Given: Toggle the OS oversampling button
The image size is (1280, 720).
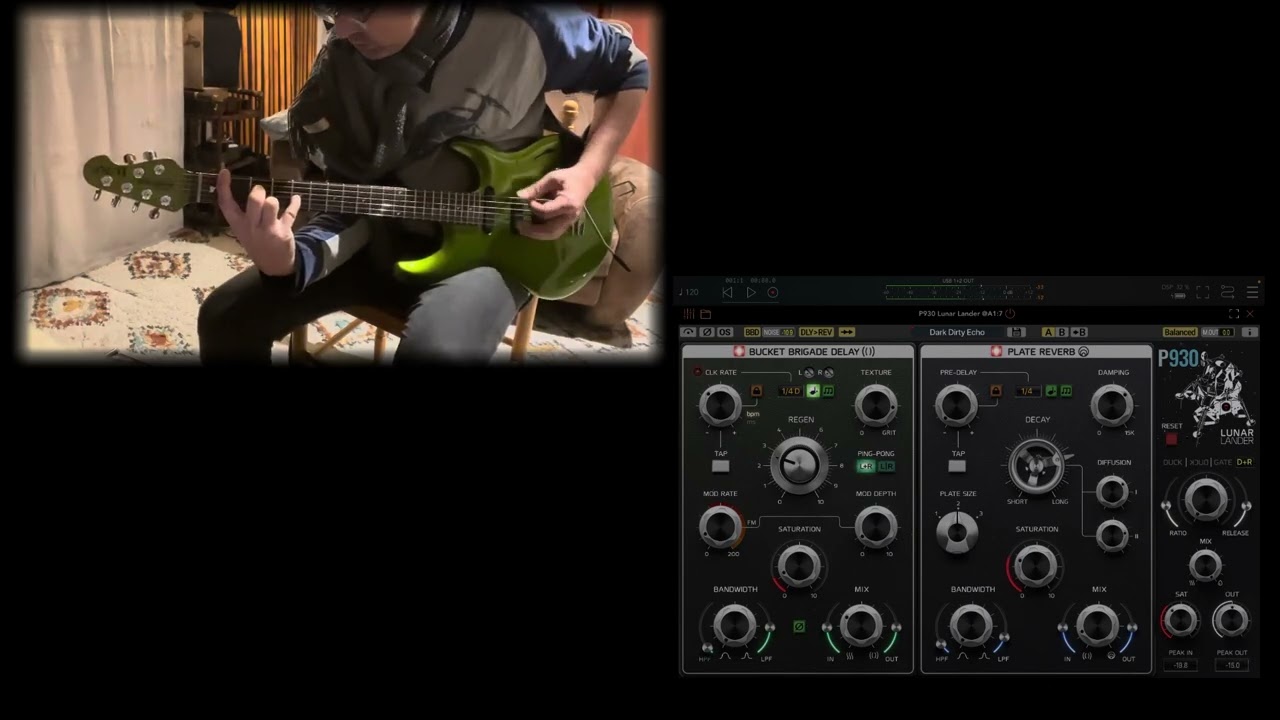Looking at the screenshot, I should pos(724,332).
